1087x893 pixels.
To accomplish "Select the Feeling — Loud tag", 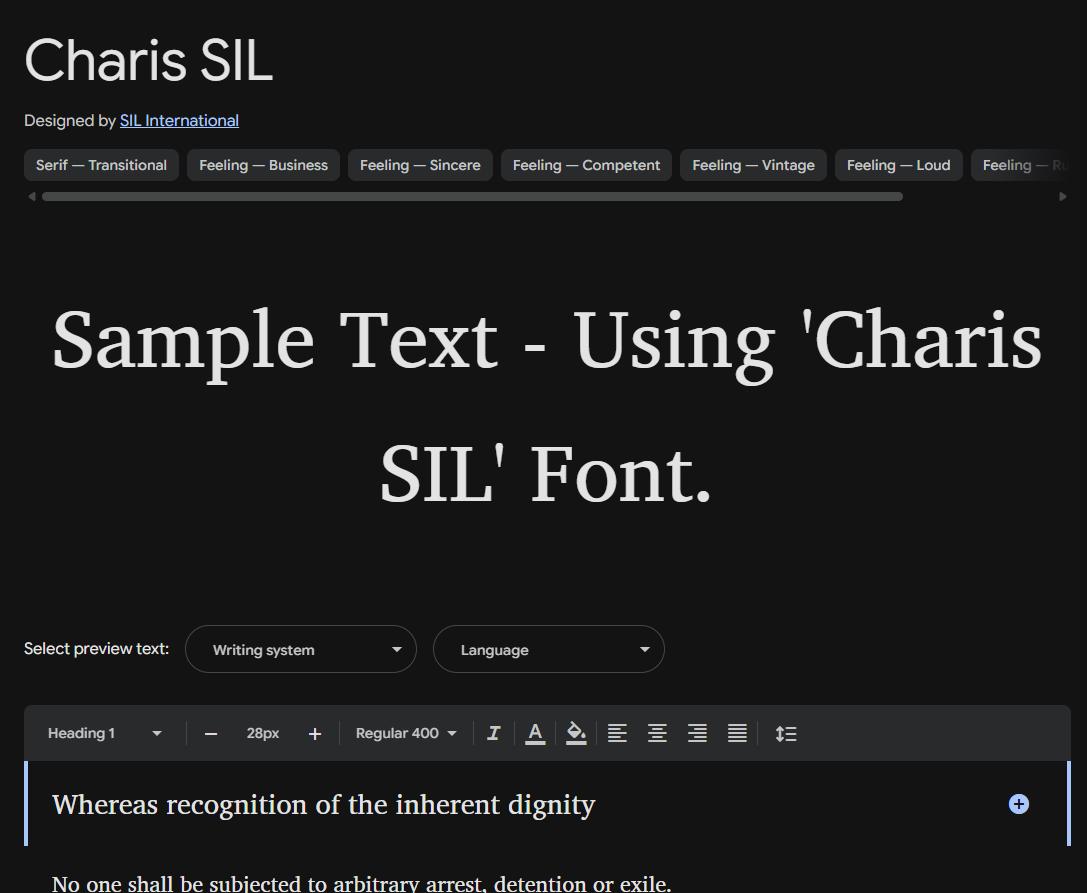I will [898, 165].
